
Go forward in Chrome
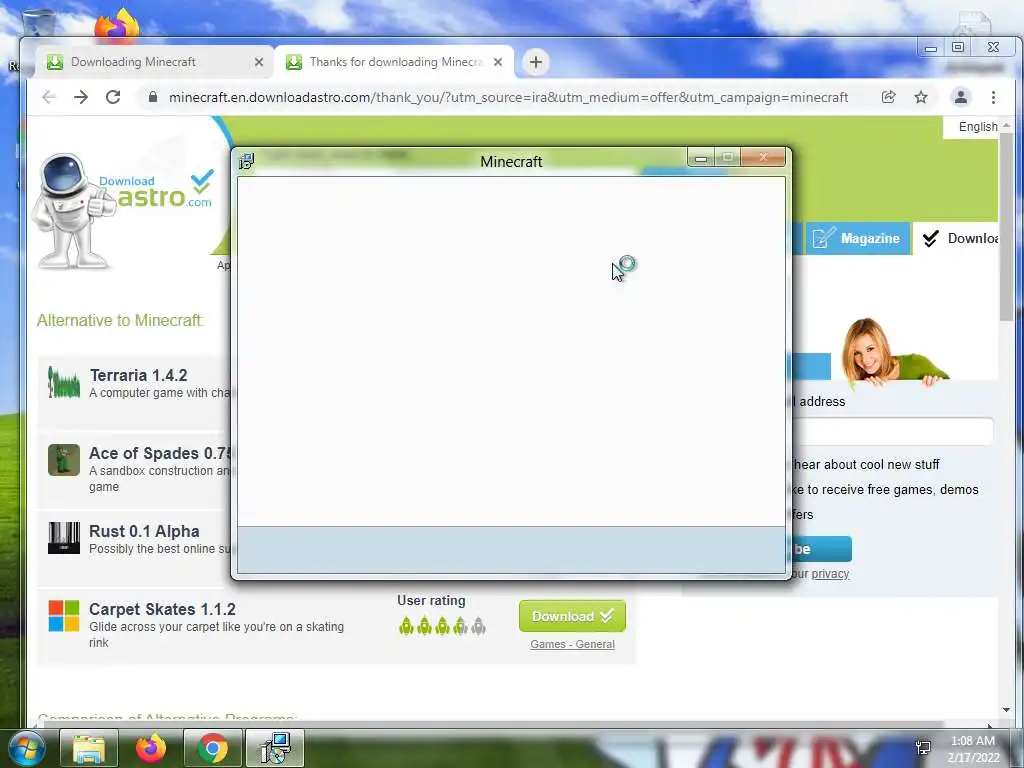point(81,97)
